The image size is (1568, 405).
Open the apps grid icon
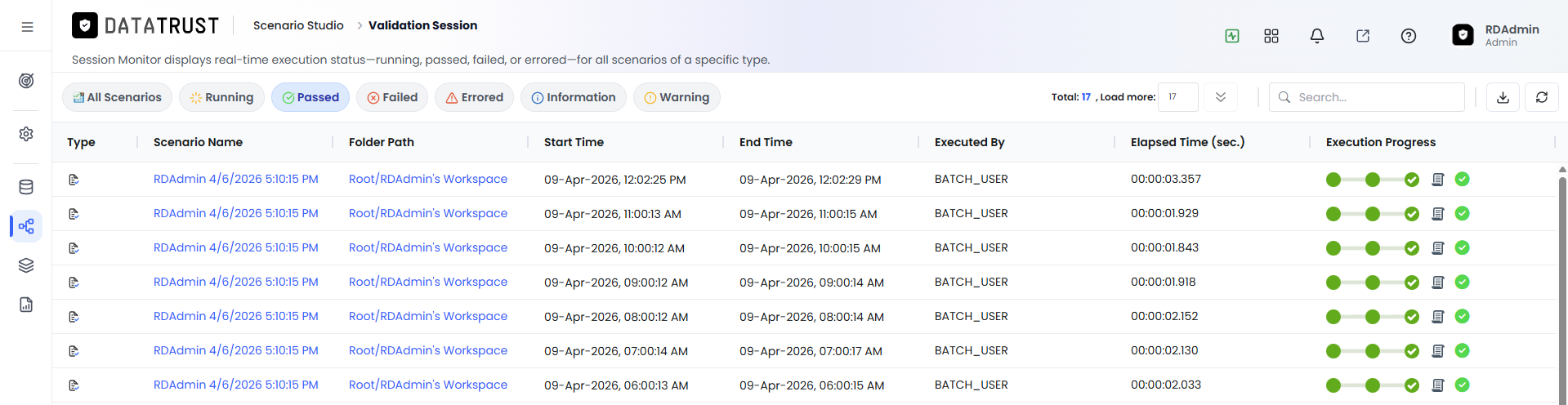(1271, 36)
